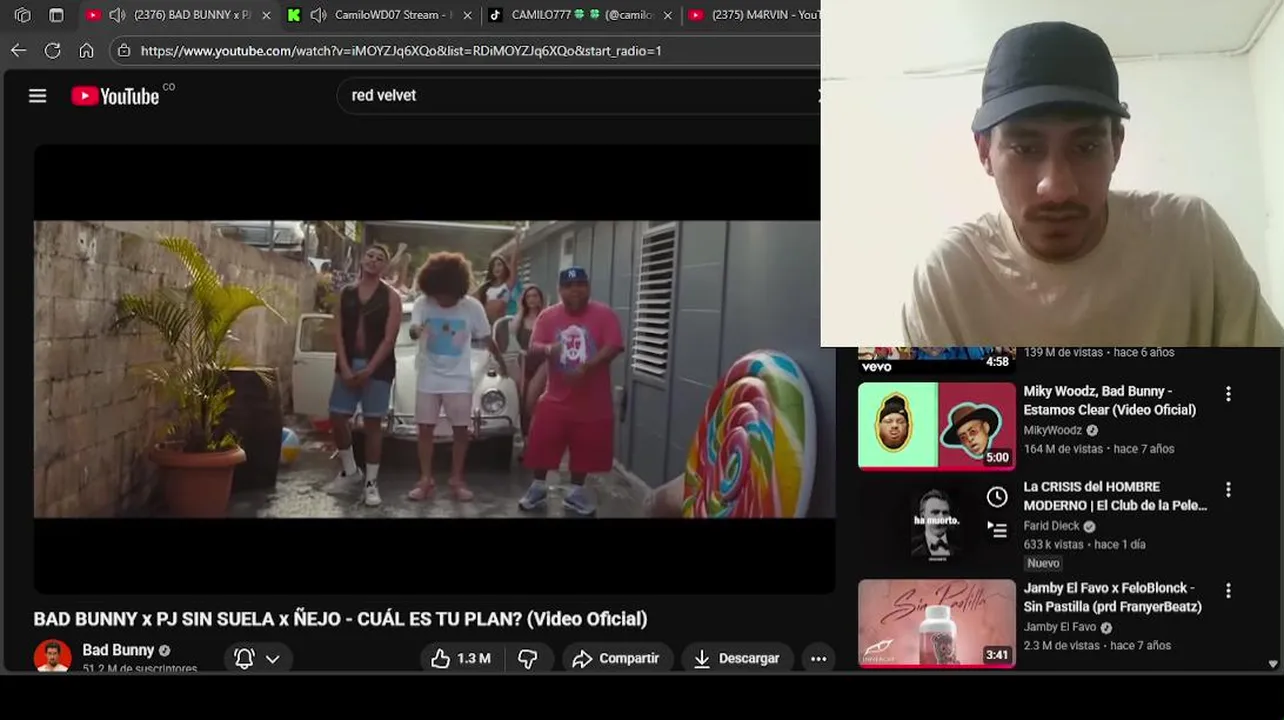This screenshot has height=720, width=1284.
Task: View site information lock icon
Action: coord(124,50)
